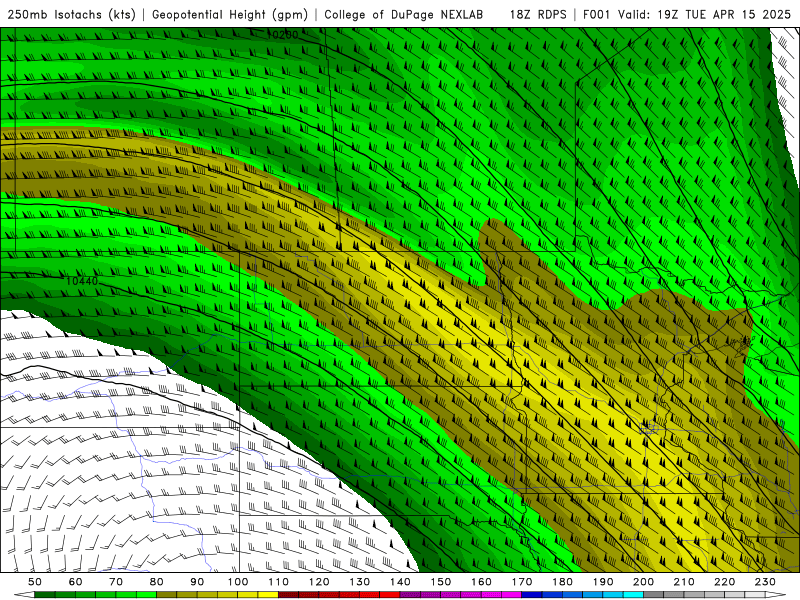Viewport: 800px width, 600px height.
Task: Click the 230 value on the color scale
Action: 765,582
